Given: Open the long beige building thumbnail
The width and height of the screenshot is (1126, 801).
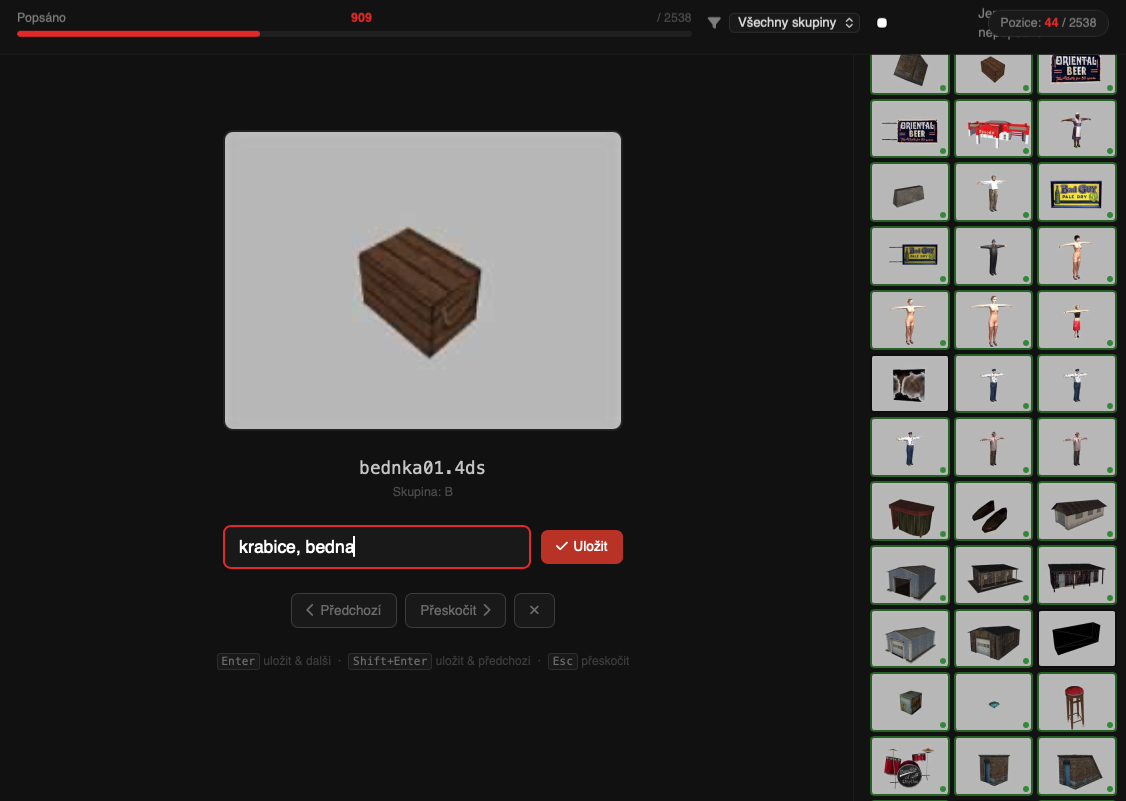Looking at the screenshot, I should 1076,511.
